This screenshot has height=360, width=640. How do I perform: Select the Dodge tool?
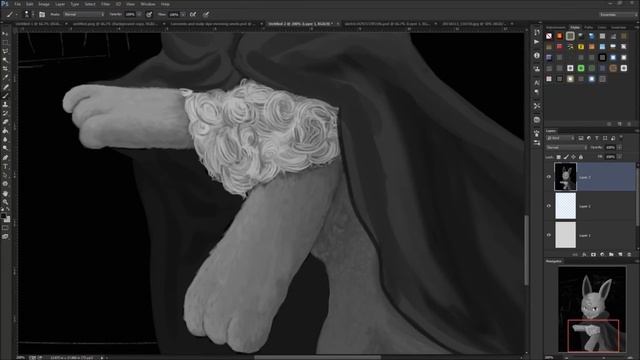[5, 149]
